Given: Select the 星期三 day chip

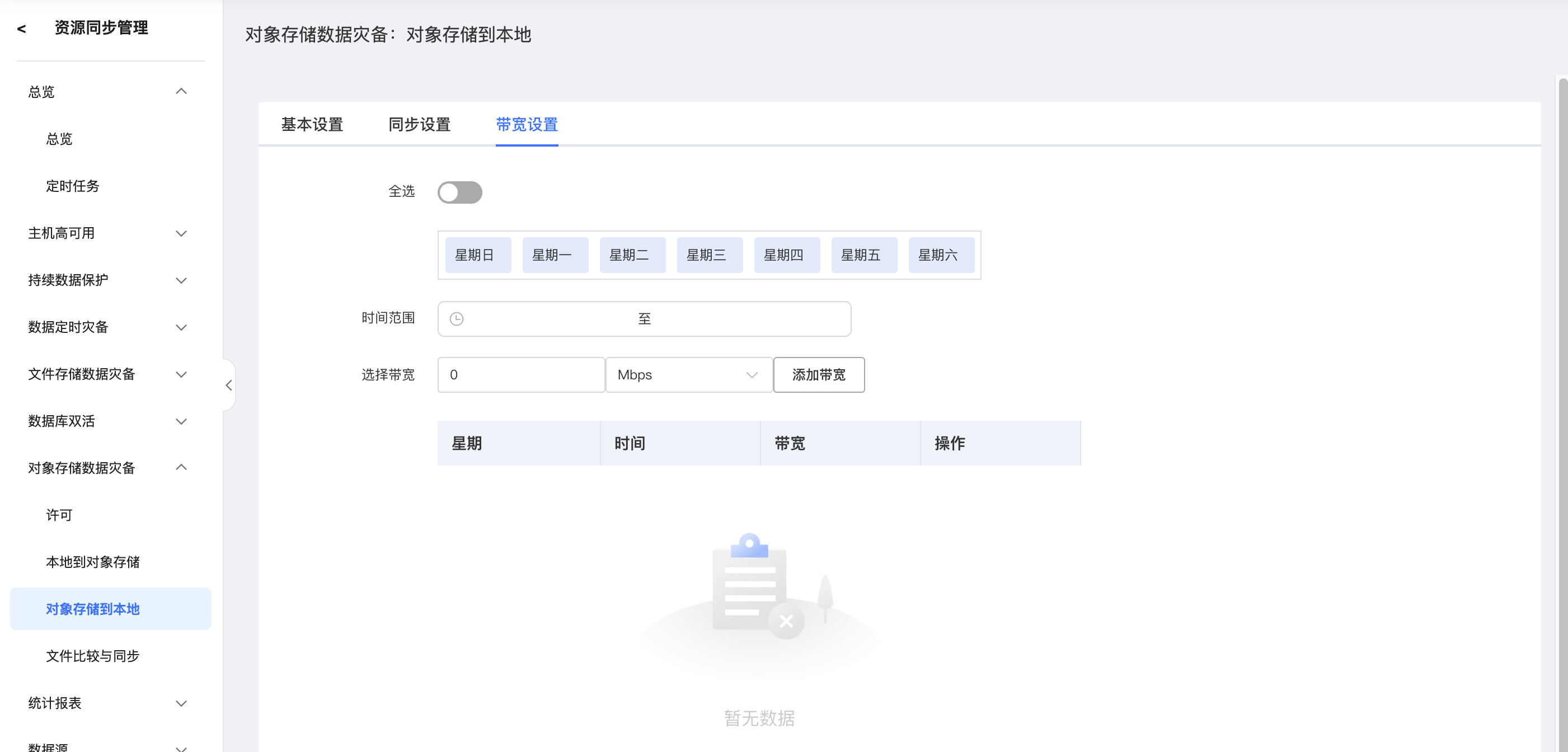Looking at the screenshot, I should [709, 255].
